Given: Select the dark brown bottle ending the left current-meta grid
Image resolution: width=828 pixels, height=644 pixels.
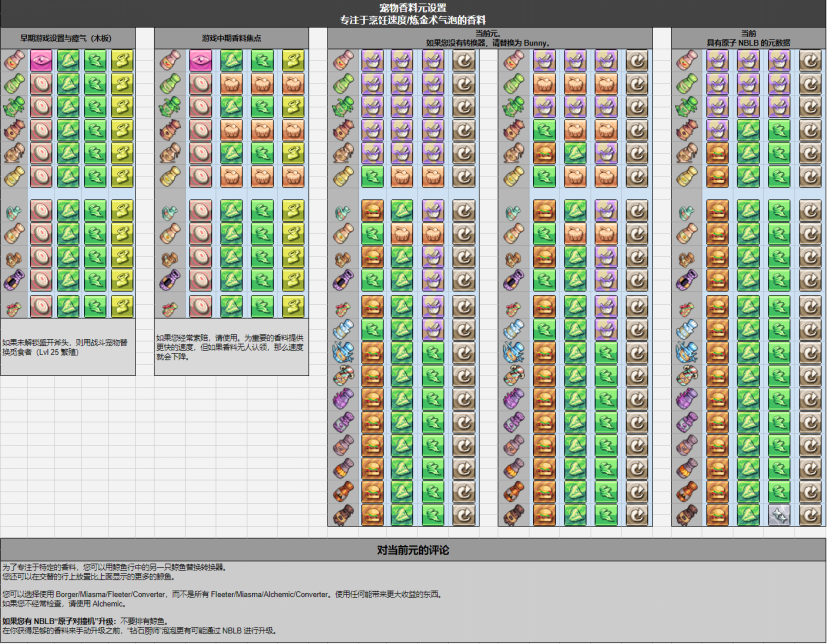Looking at the screenshot, I should pyautogui.click(x=344, y=515).
